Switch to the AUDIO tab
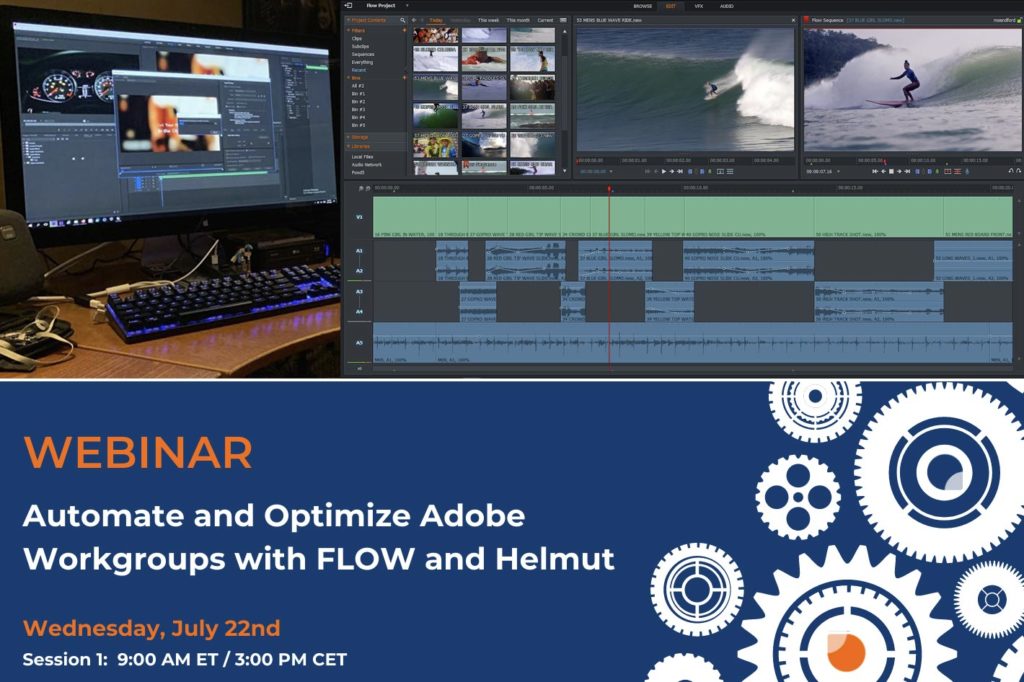1024x682 pixels. pos(726,6)
